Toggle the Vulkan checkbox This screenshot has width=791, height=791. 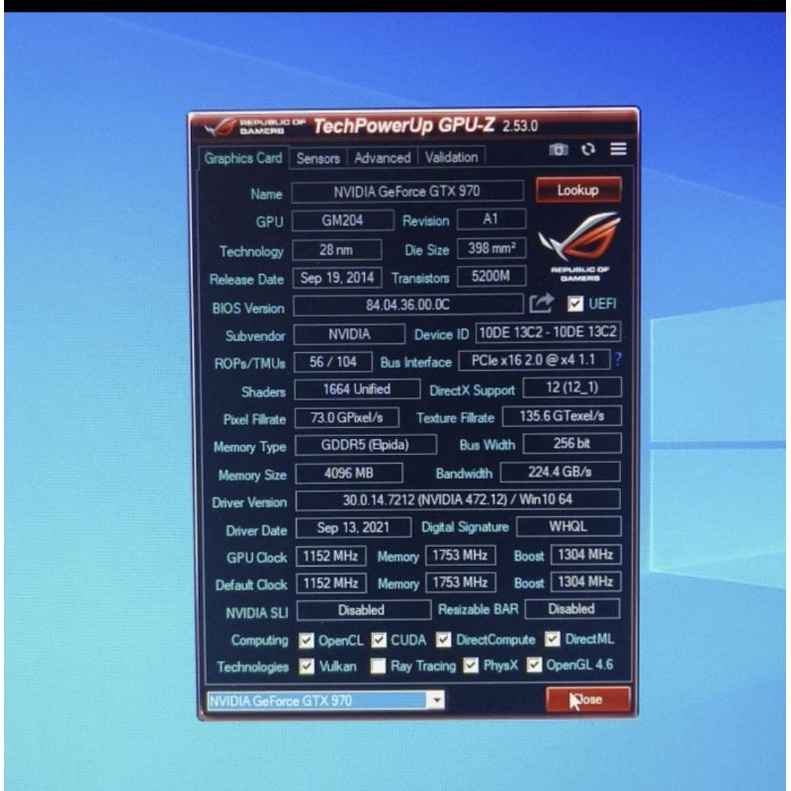point(306,666)
